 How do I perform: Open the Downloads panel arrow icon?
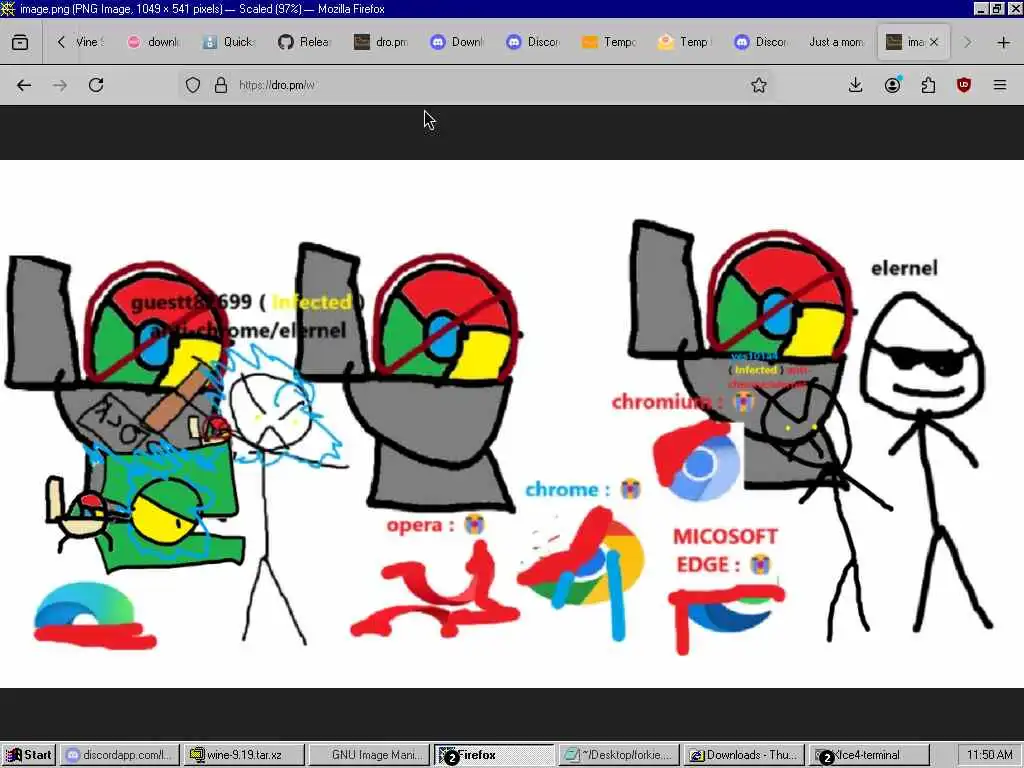856,85
